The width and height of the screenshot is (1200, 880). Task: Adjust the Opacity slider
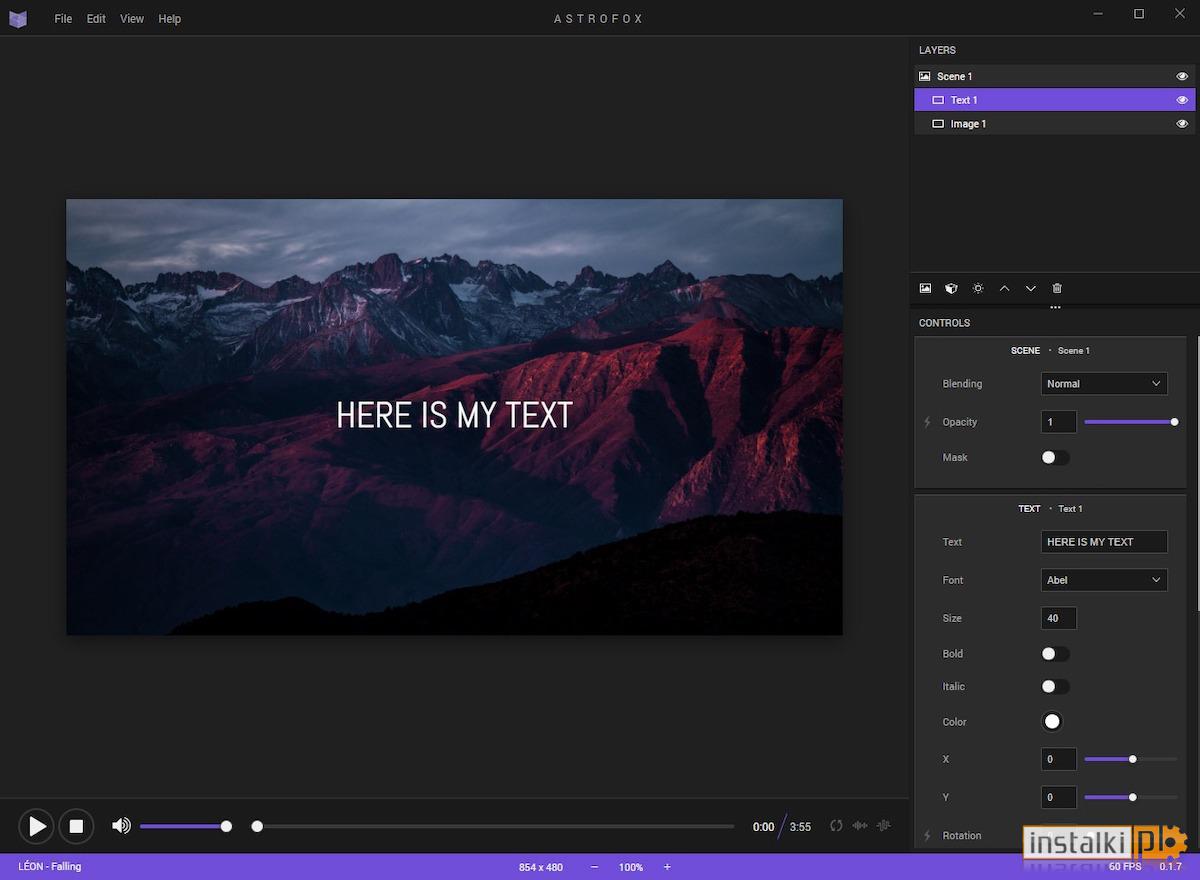[x=1130, y=422]
